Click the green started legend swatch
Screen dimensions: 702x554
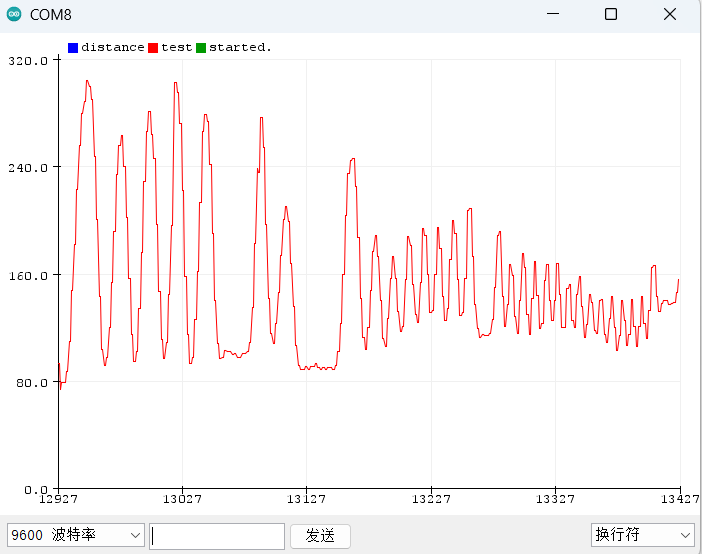201,47
